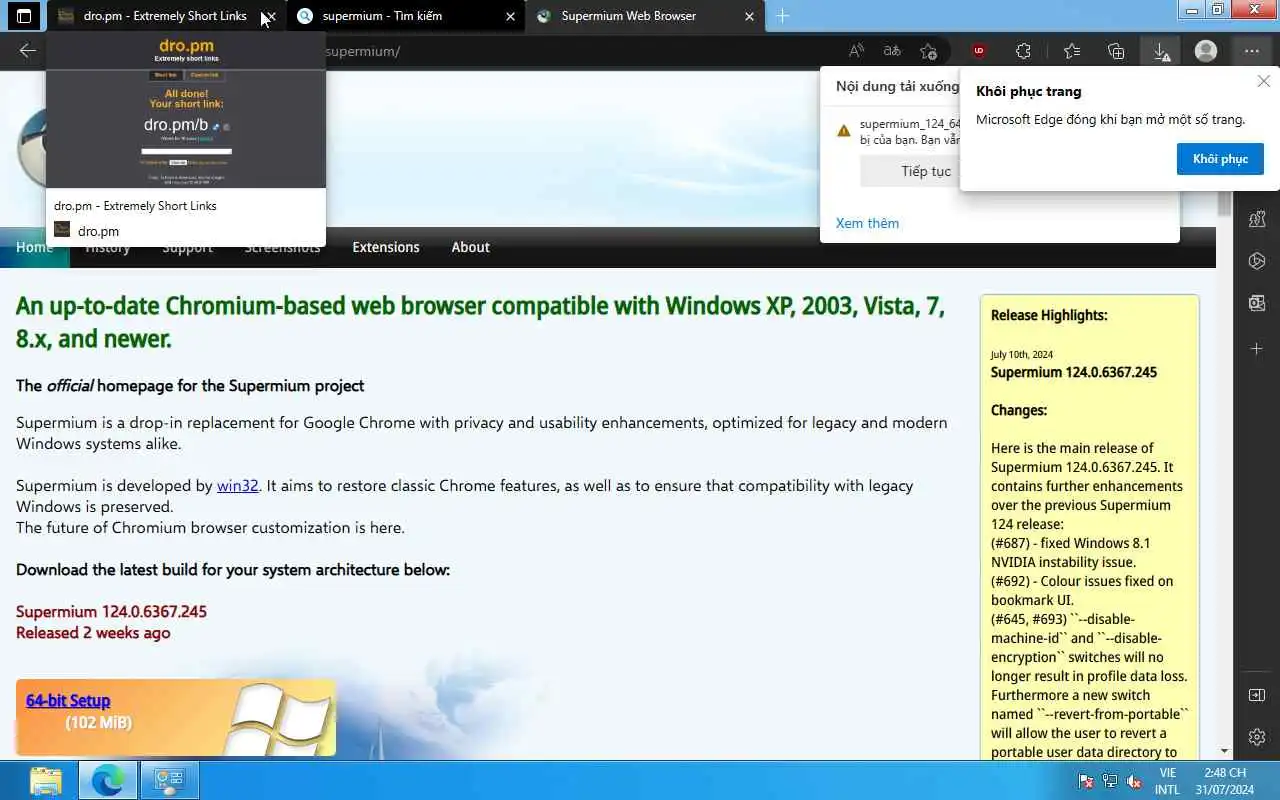The image size is (1280, 800).
Task: Click the Microsoft Edge taskbar icon
Action: [108, 780]
